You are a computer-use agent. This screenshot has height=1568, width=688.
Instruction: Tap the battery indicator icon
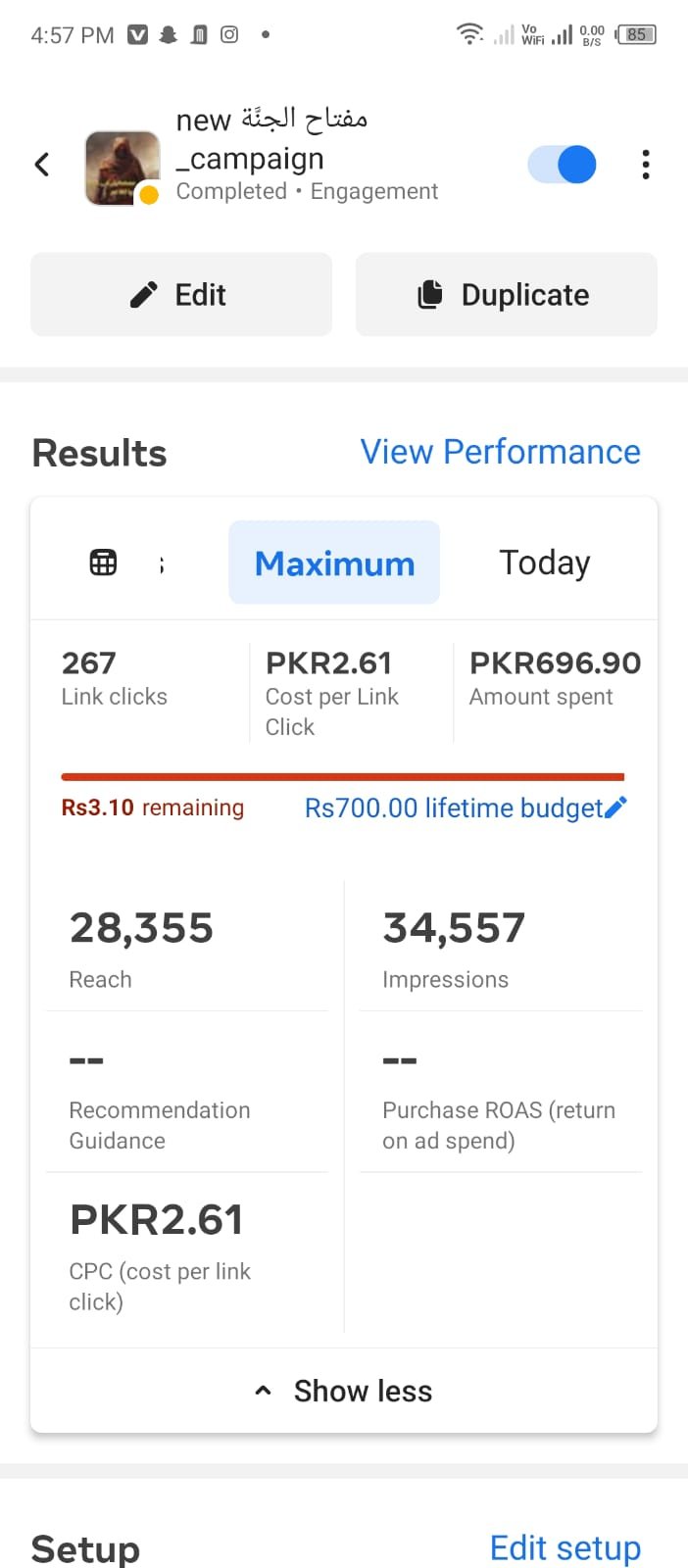point(636,35)
